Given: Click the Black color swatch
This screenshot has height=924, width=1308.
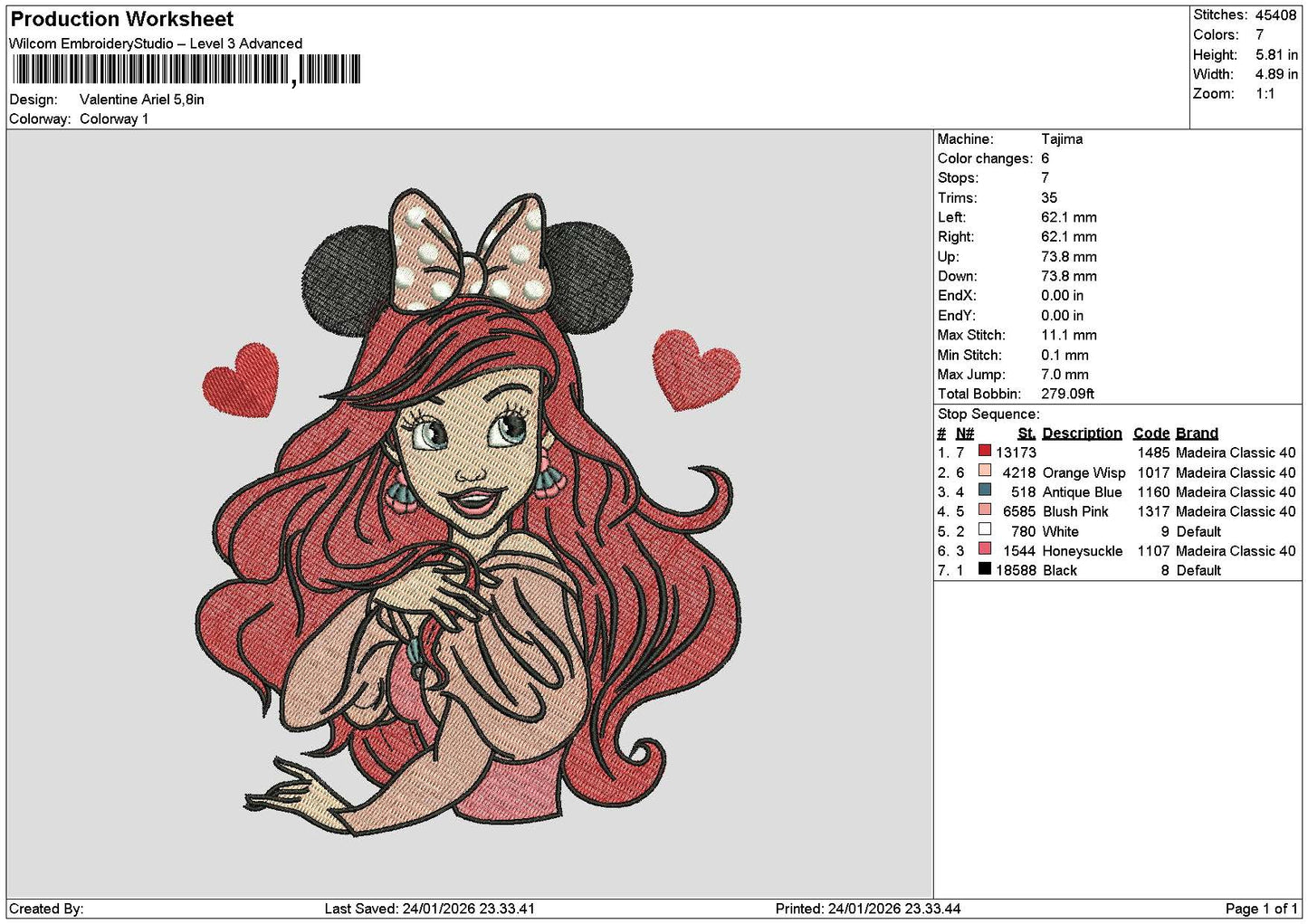Looking at the screenshot, I should coord(984,568).
